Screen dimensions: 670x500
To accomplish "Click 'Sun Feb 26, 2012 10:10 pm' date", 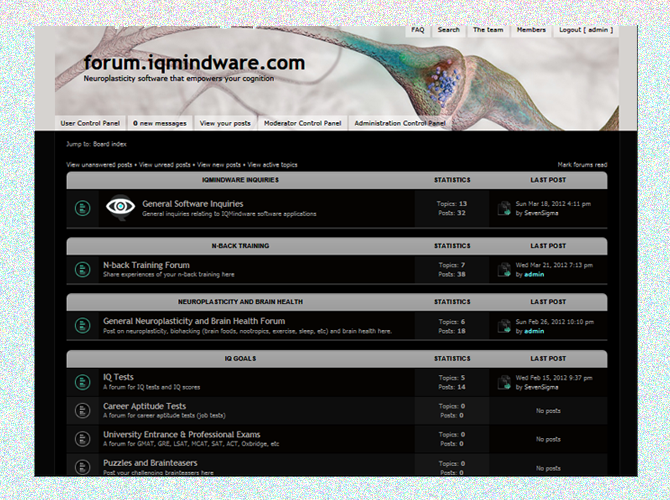I will point(555,322).
